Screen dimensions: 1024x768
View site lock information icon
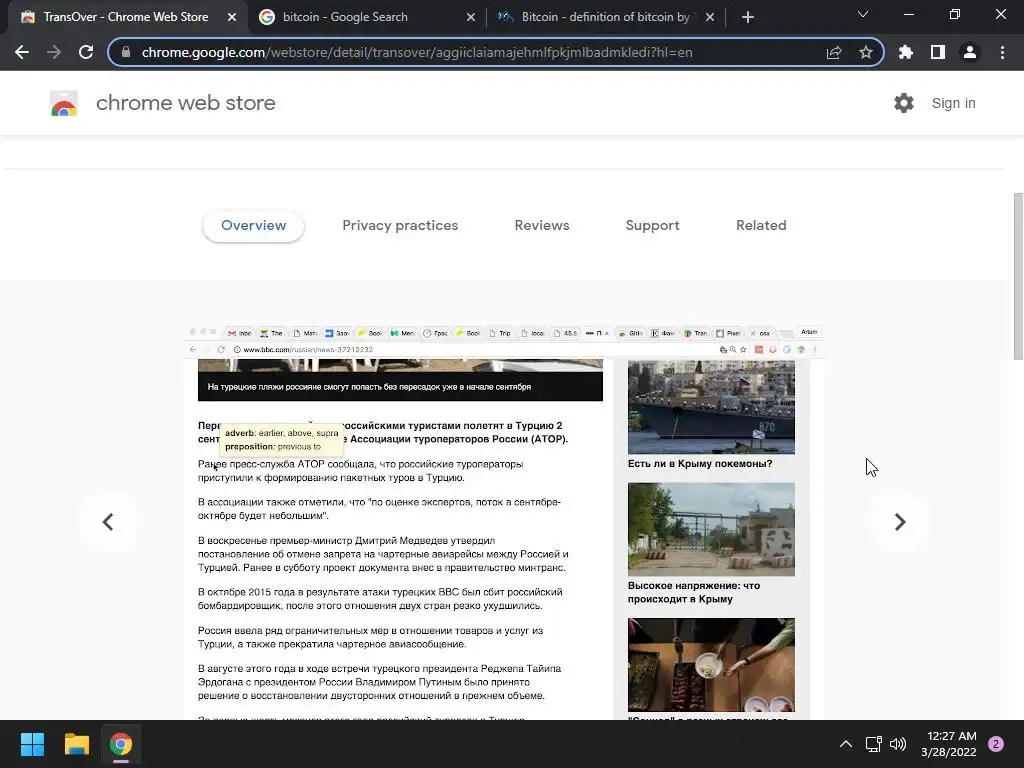point(126,52)
